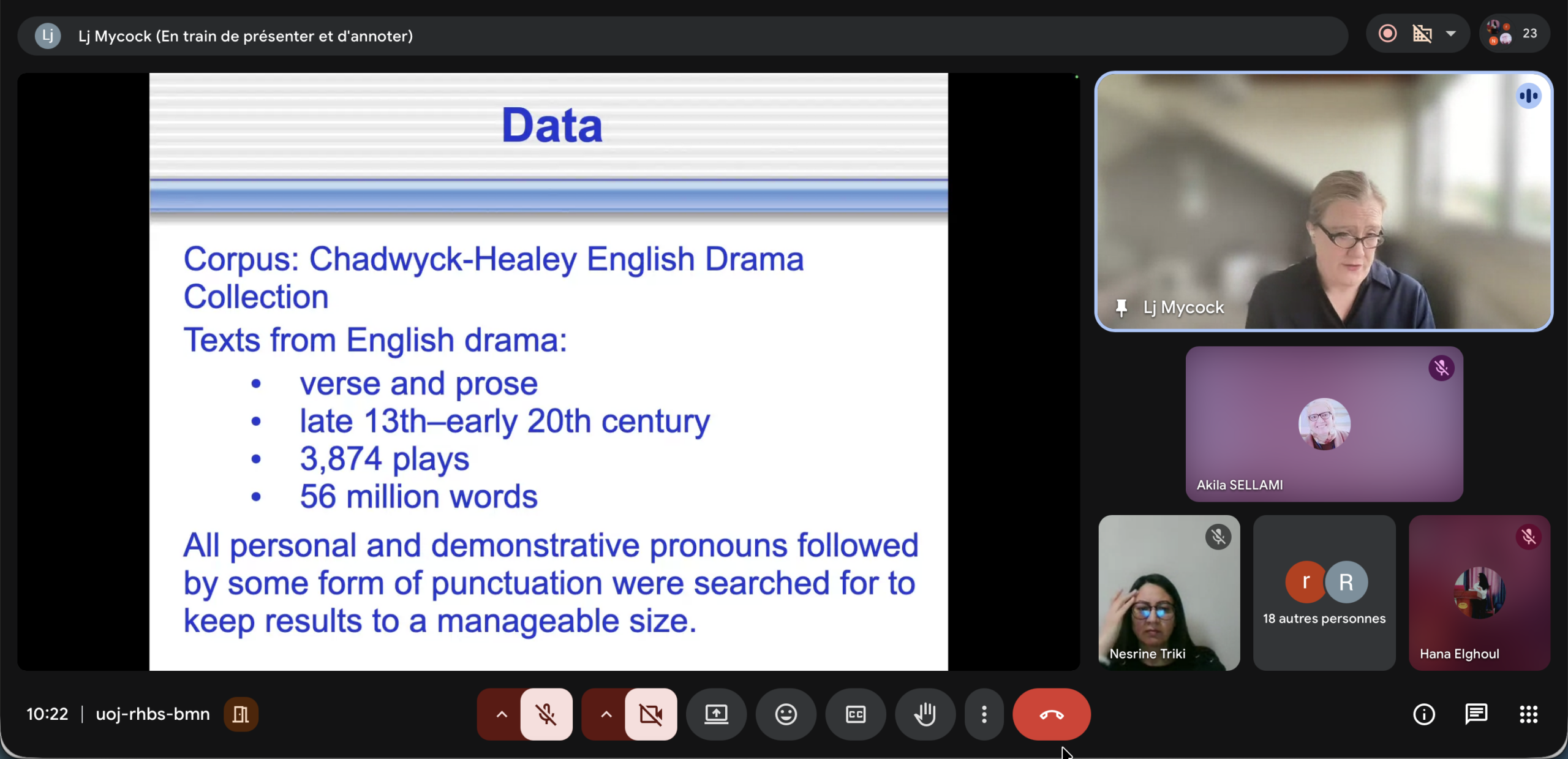Open participants list showing 23 people
This screenshot has height=759, width=1568.
pos(1514,34)
